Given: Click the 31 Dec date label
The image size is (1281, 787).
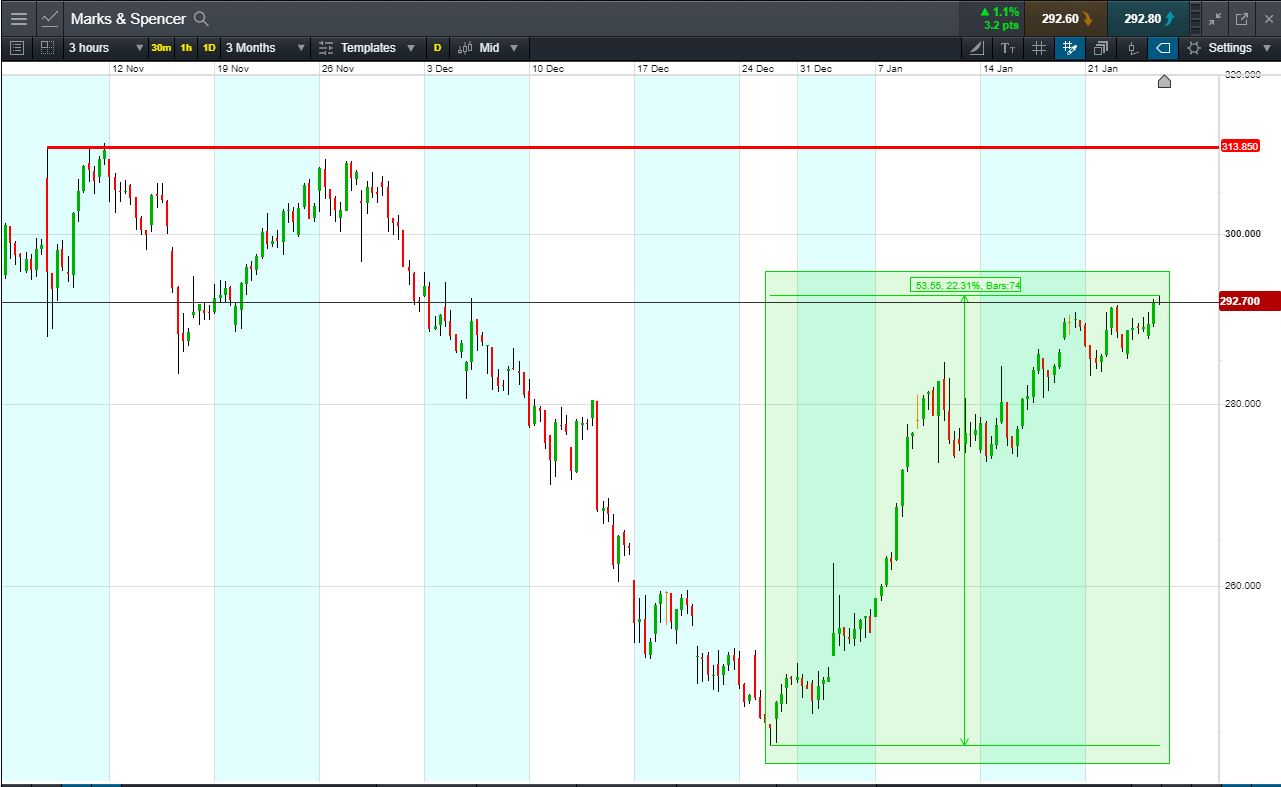Looking at the screenshot, I should 816,68.
